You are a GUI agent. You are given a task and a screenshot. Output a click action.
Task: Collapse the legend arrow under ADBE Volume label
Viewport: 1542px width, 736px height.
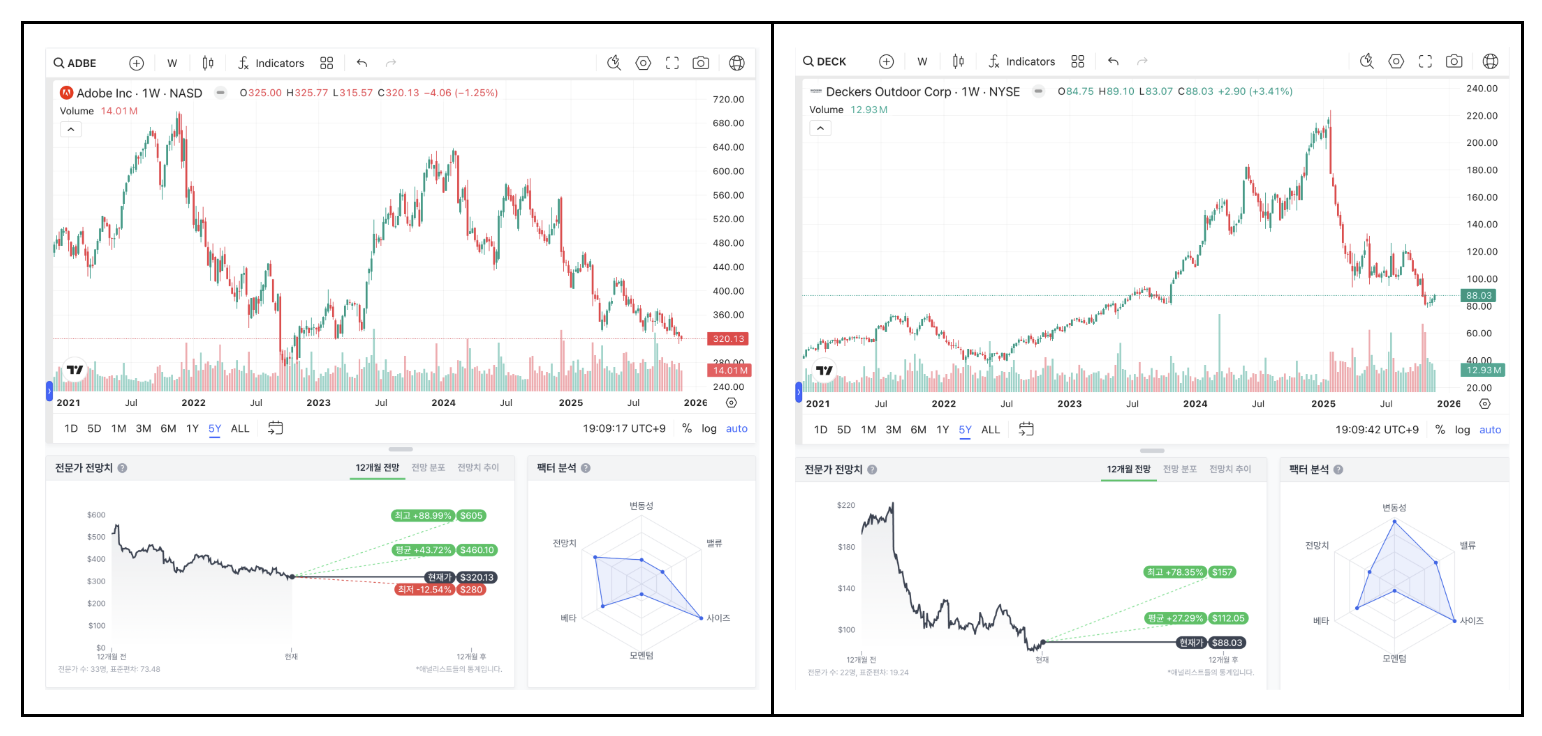(70, 129)
